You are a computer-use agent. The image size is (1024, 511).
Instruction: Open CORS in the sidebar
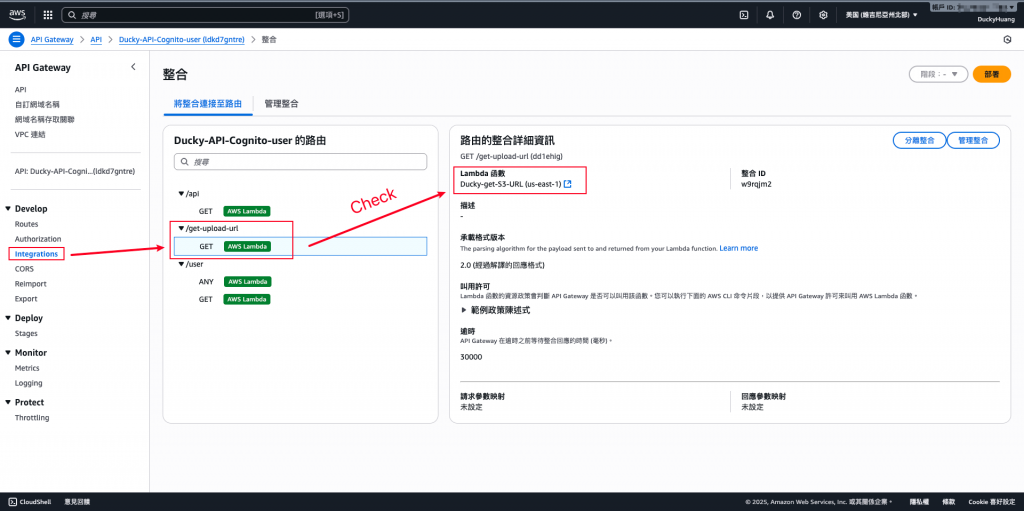pos(24,269)
